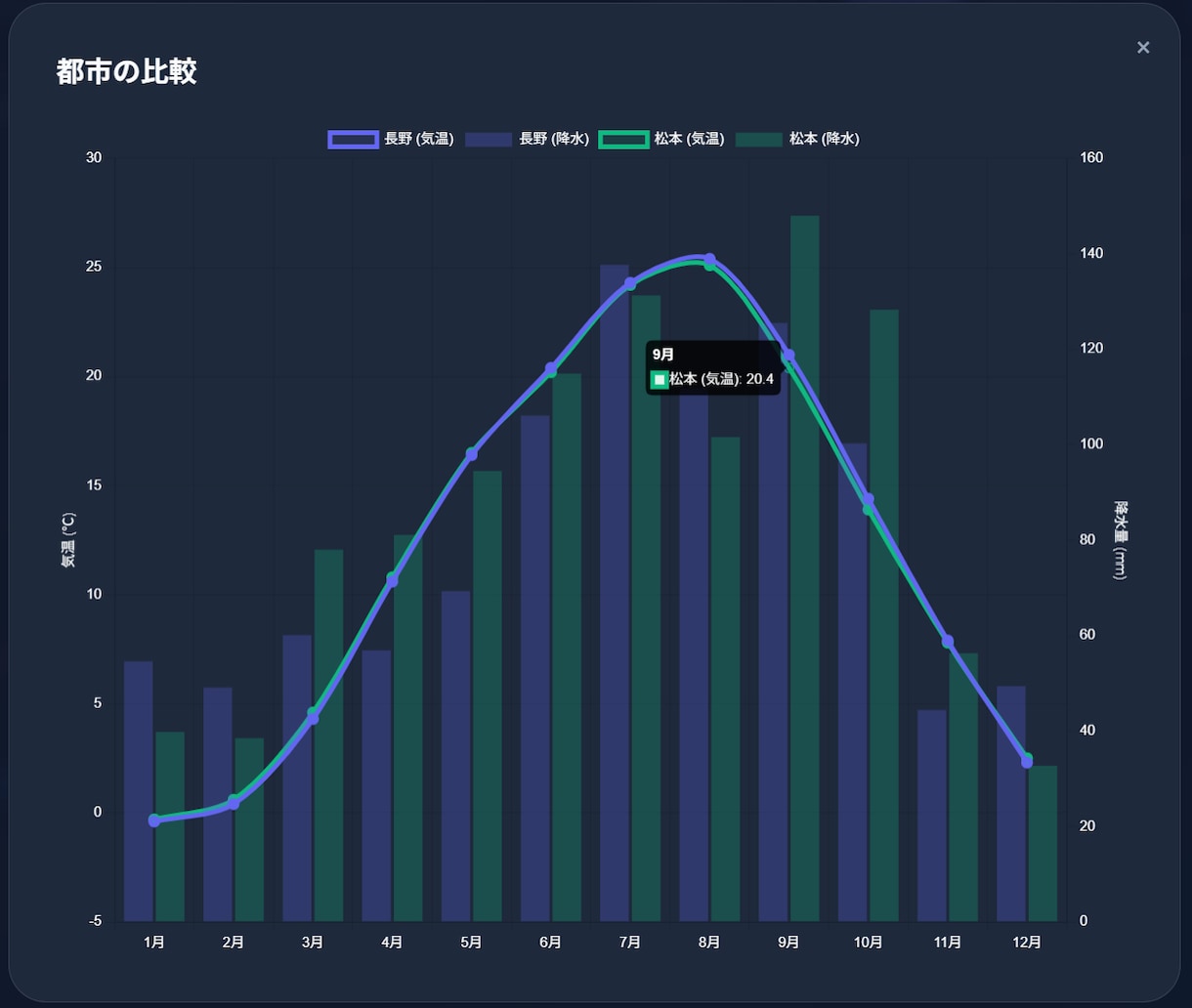Click the 松本 precipitation bar for 10月
Screen dimensions: 1192x1008
(884, 615)
